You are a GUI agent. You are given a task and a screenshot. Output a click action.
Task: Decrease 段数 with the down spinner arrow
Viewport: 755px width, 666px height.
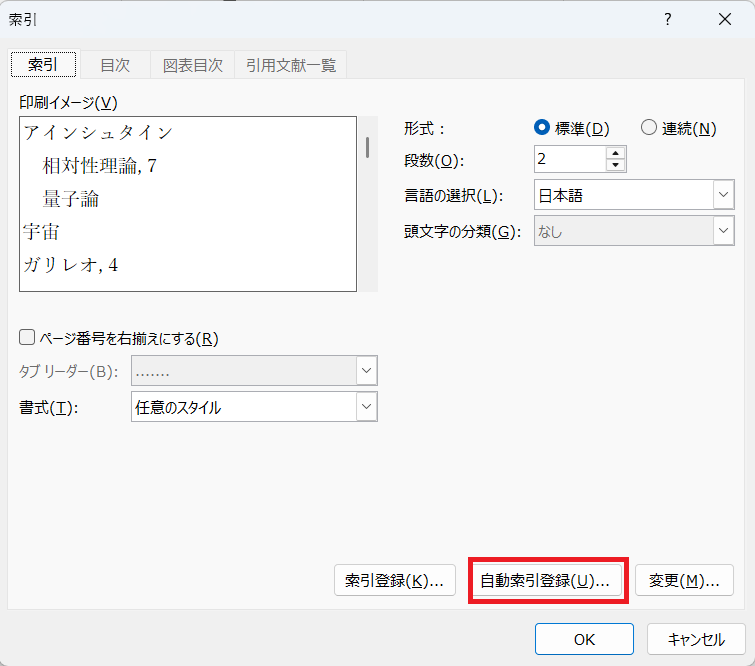pyautogui.click(x=615, y=165)
